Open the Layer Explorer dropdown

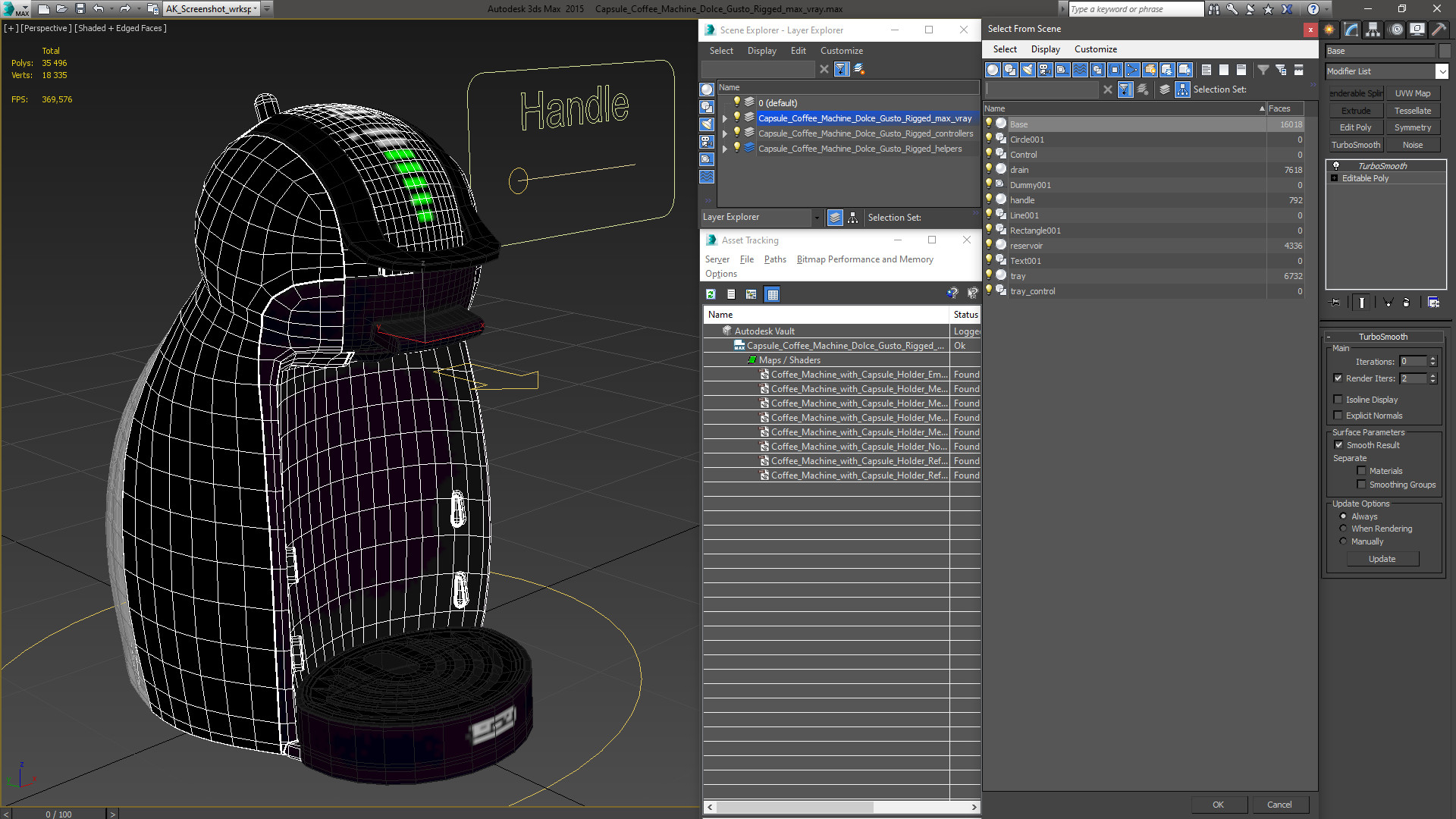816,218
